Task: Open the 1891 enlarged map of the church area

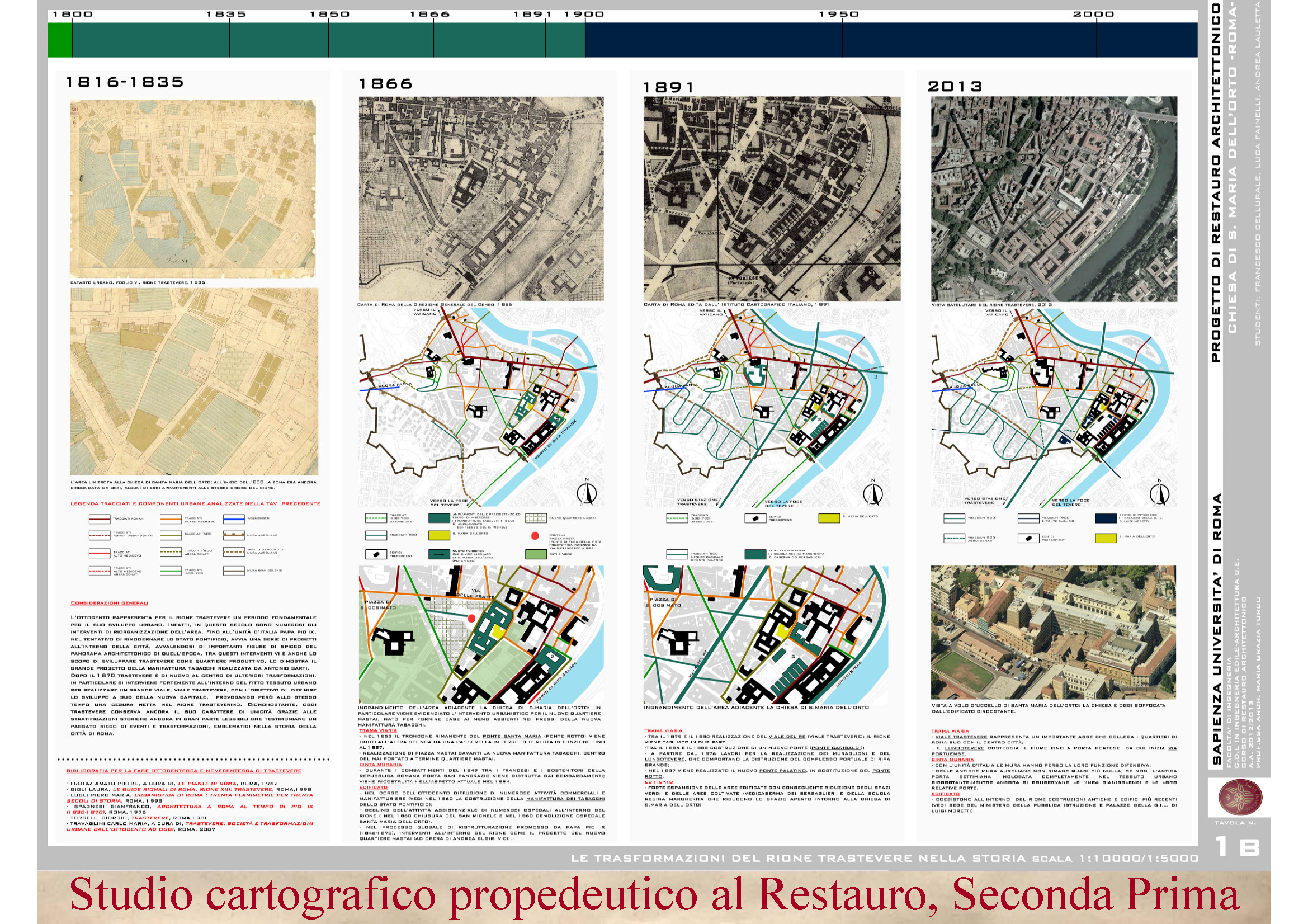Action: pyautogui.click(x=766, y=635)
